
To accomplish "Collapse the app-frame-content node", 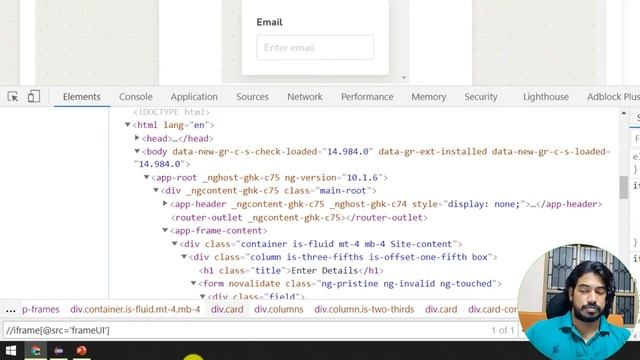I will coord(165,230).
